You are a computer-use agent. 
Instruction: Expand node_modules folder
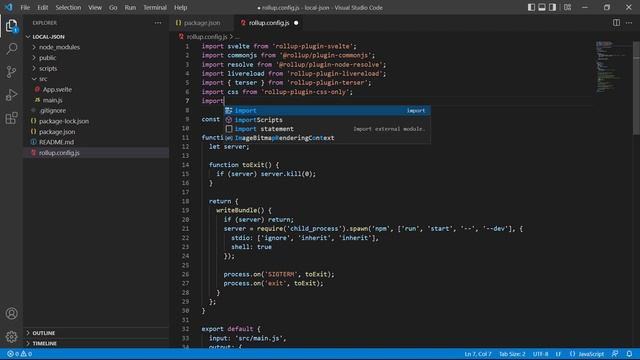click(x=96, y=47)
